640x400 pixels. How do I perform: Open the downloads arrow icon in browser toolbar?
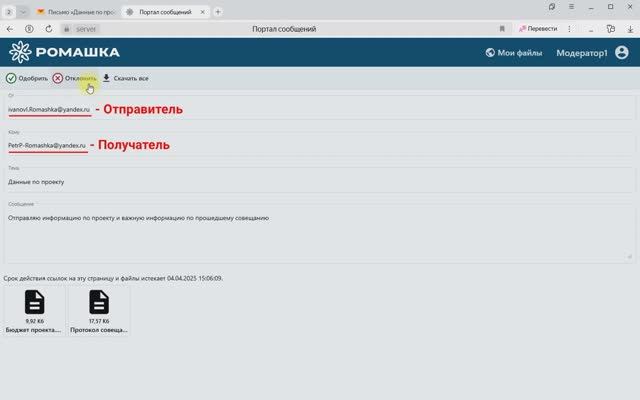[x=630, y=29]
